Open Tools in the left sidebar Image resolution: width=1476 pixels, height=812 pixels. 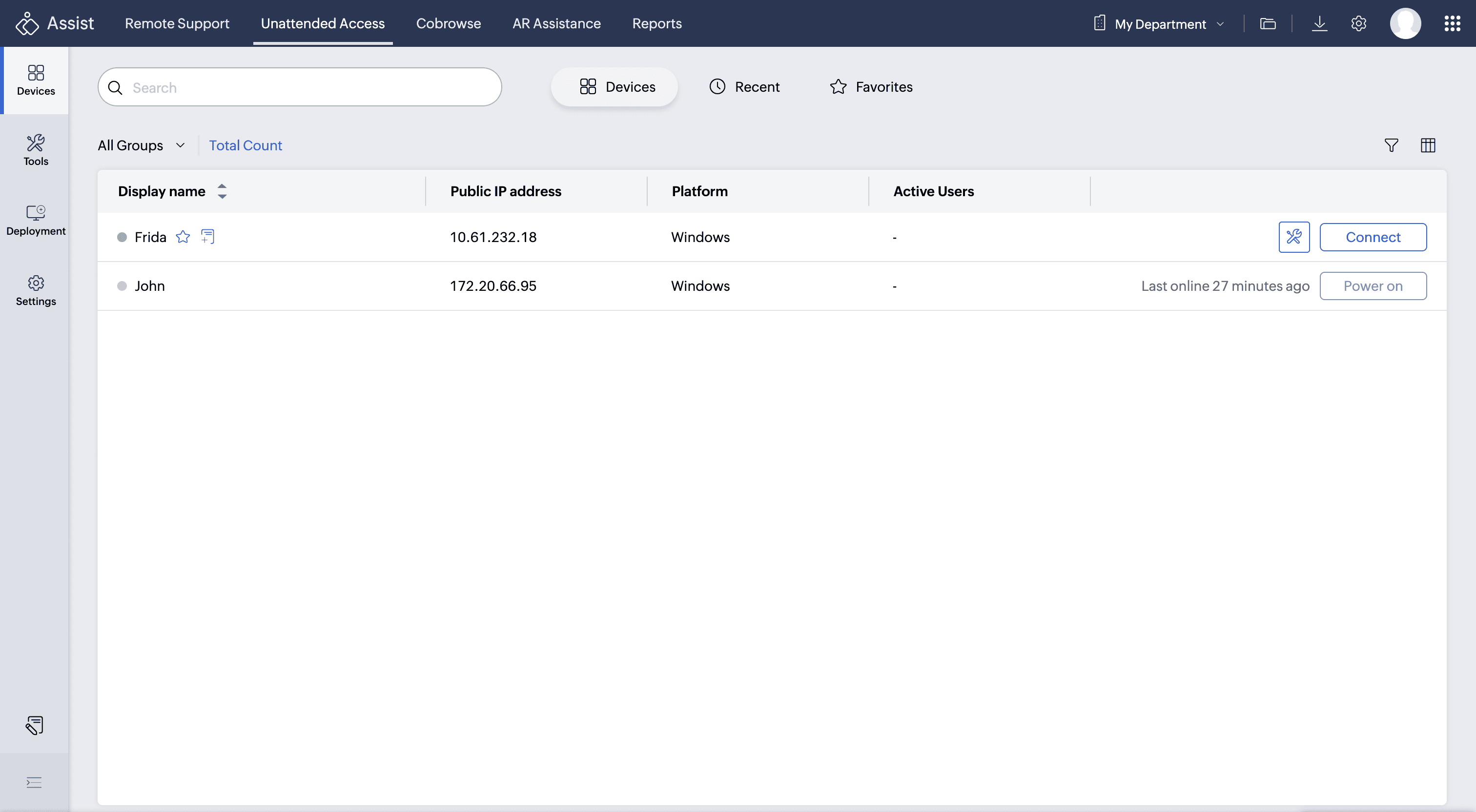(x=36, y=149)
